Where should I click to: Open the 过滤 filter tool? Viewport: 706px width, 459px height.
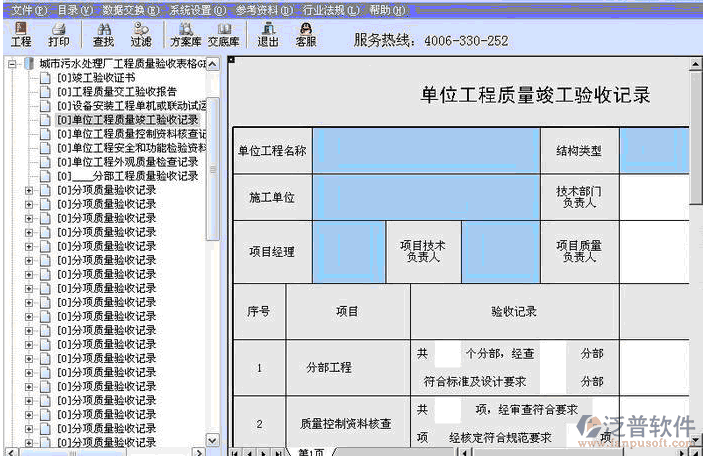(x=141, y=35)
